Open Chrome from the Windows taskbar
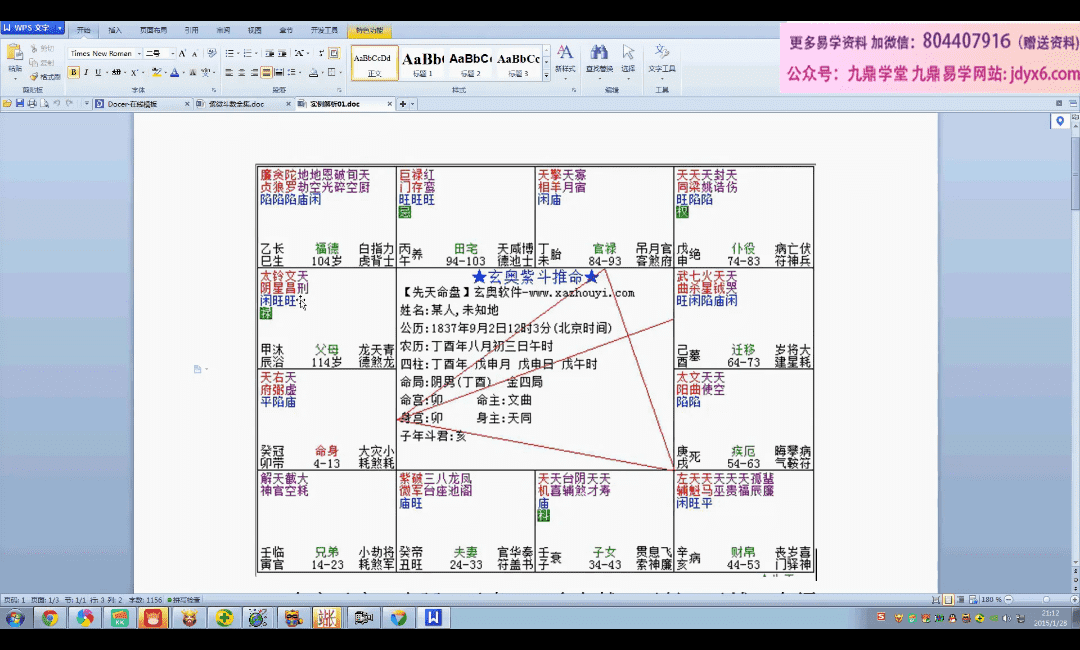1080x650 pixels. coord(49,619)
